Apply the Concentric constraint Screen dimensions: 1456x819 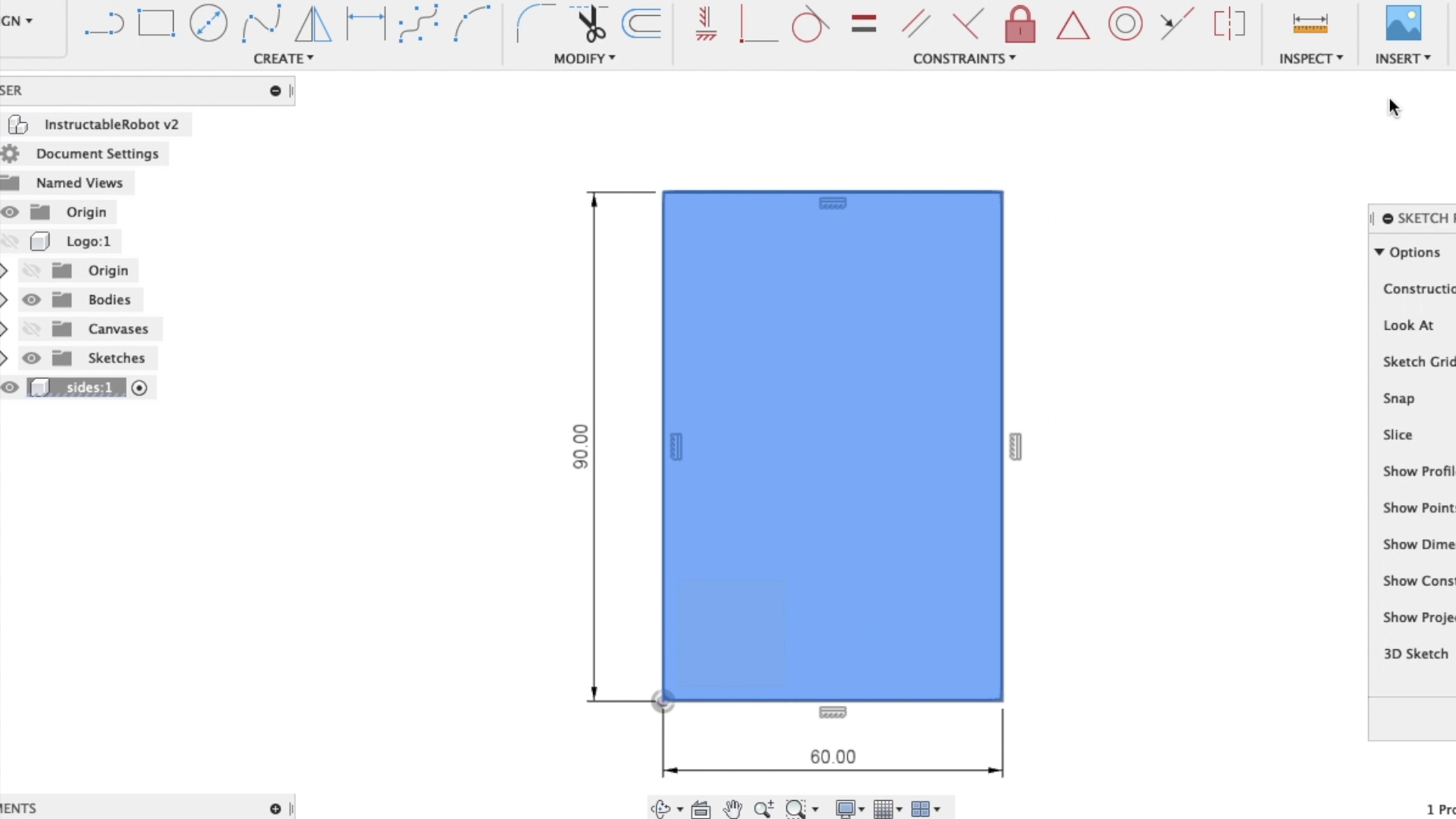[1125, 24]
